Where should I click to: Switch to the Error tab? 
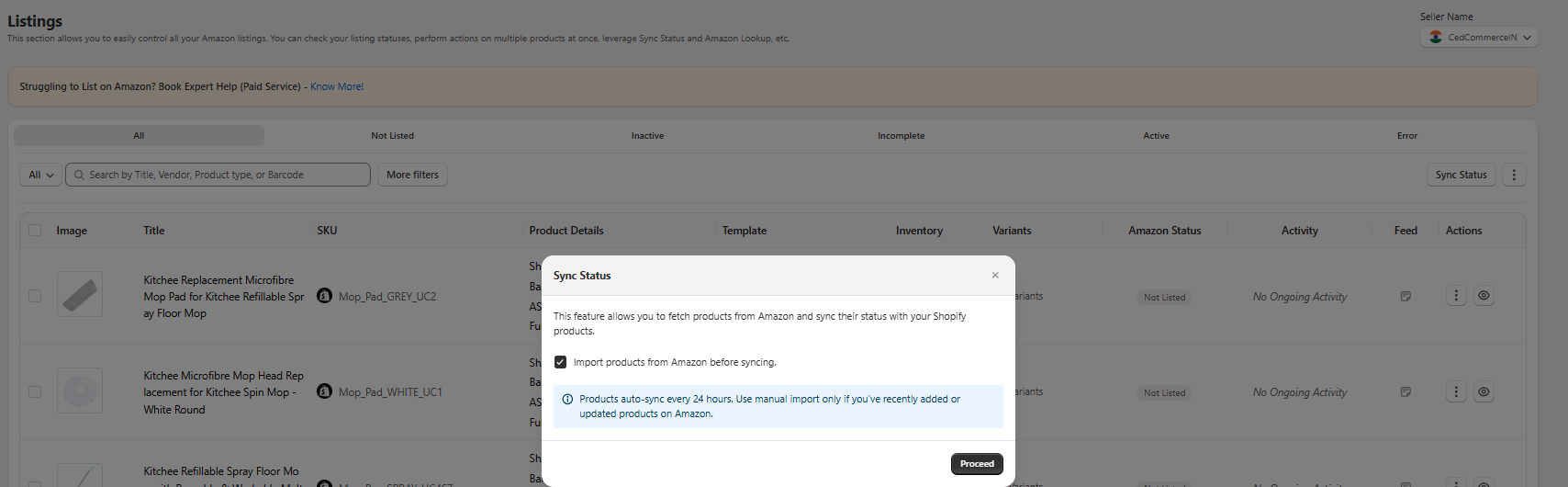coord(1407,135)
